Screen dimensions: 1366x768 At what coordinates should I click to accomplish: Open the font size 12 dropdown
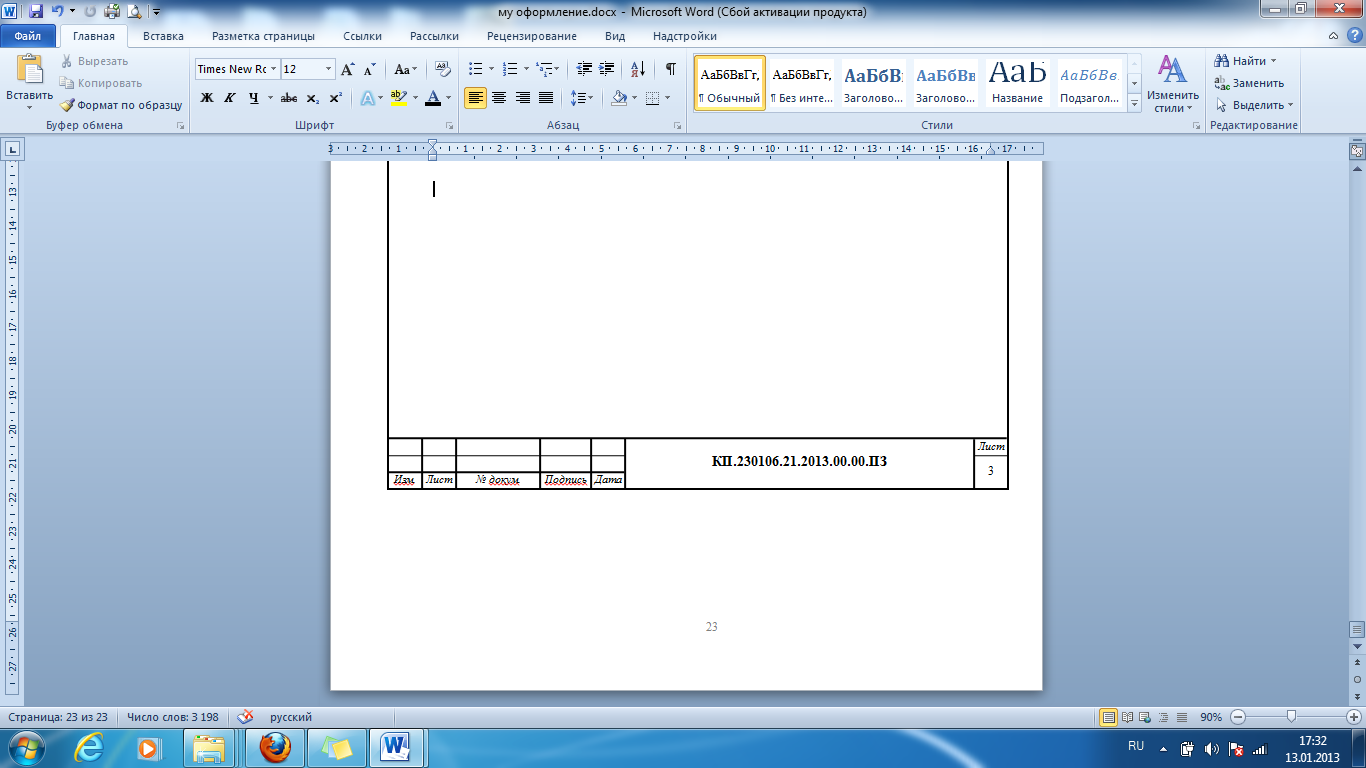coord(329,69)
